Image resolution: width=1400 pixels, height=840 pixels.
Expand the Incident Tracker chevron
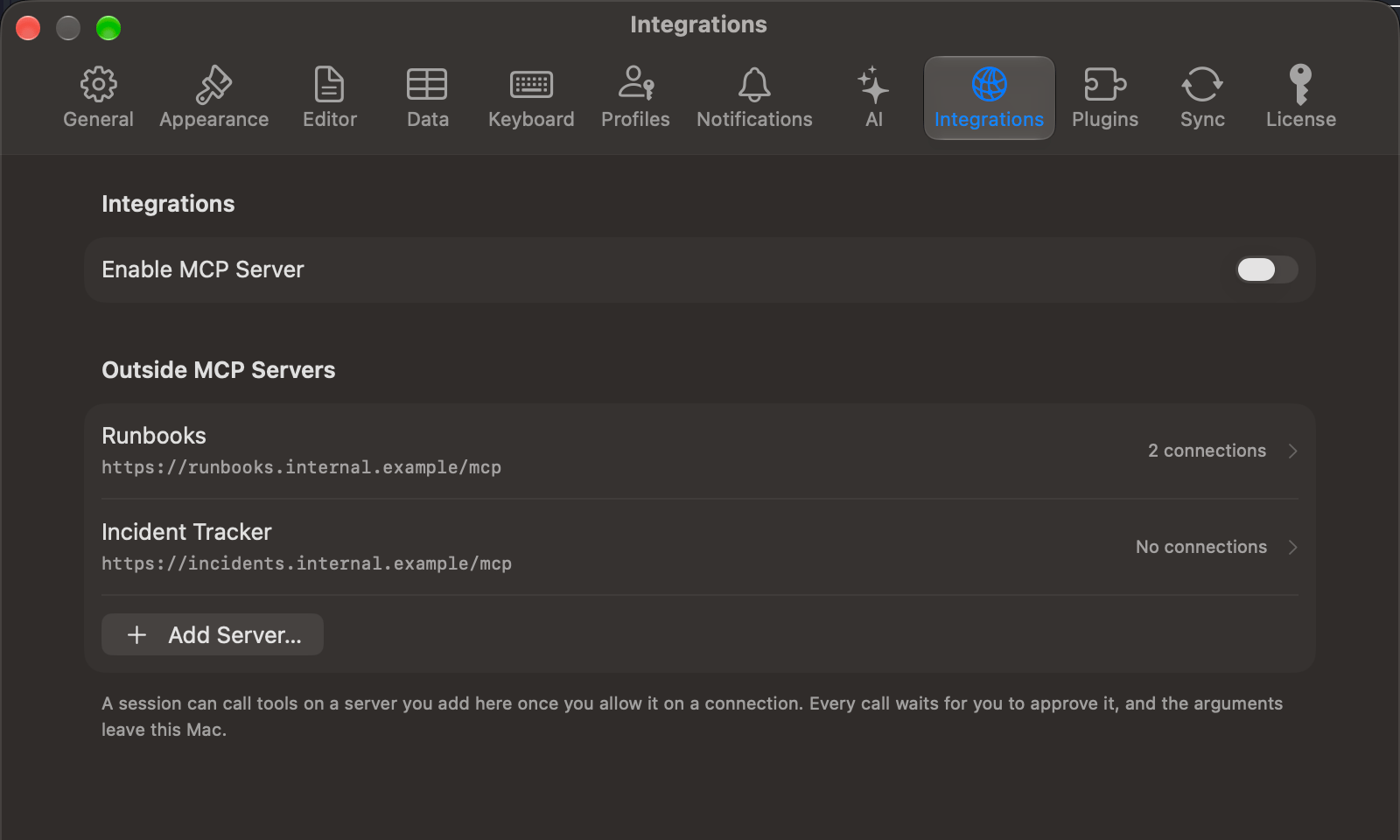click(x=1292, y=547)
